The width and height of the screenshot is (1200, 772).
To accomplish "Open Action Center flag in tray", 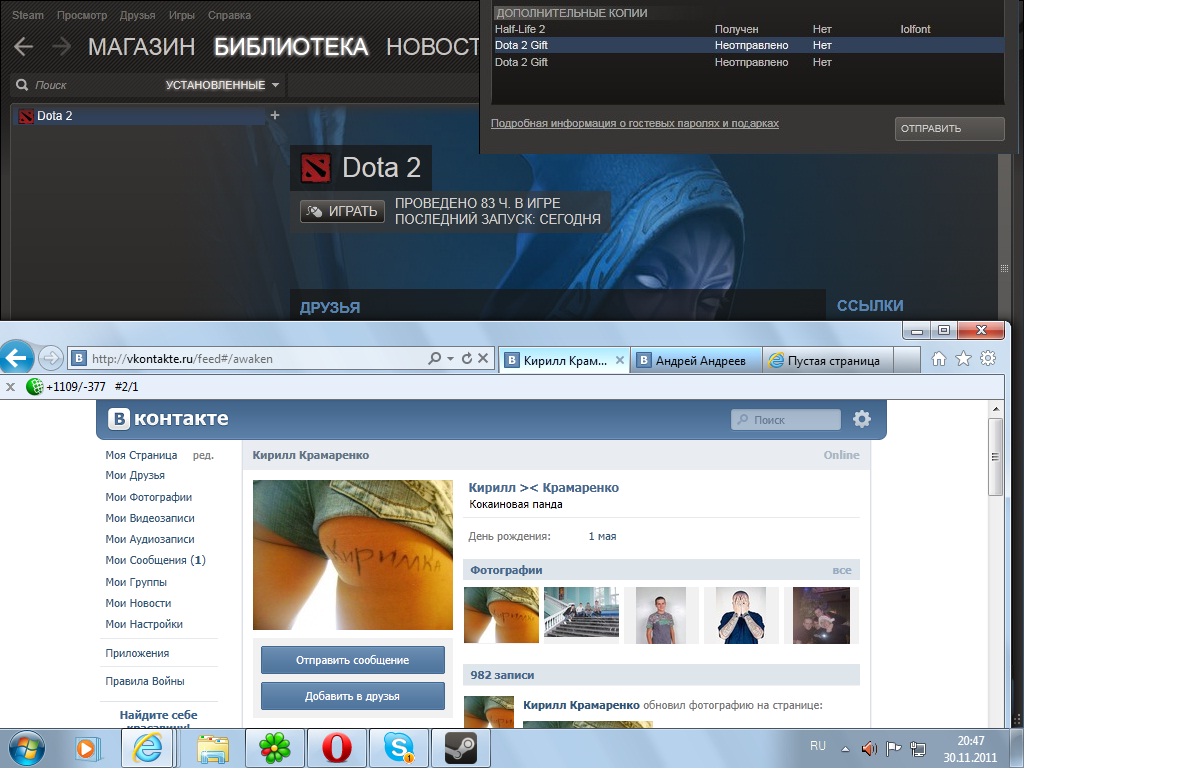I will coord(894,747).
